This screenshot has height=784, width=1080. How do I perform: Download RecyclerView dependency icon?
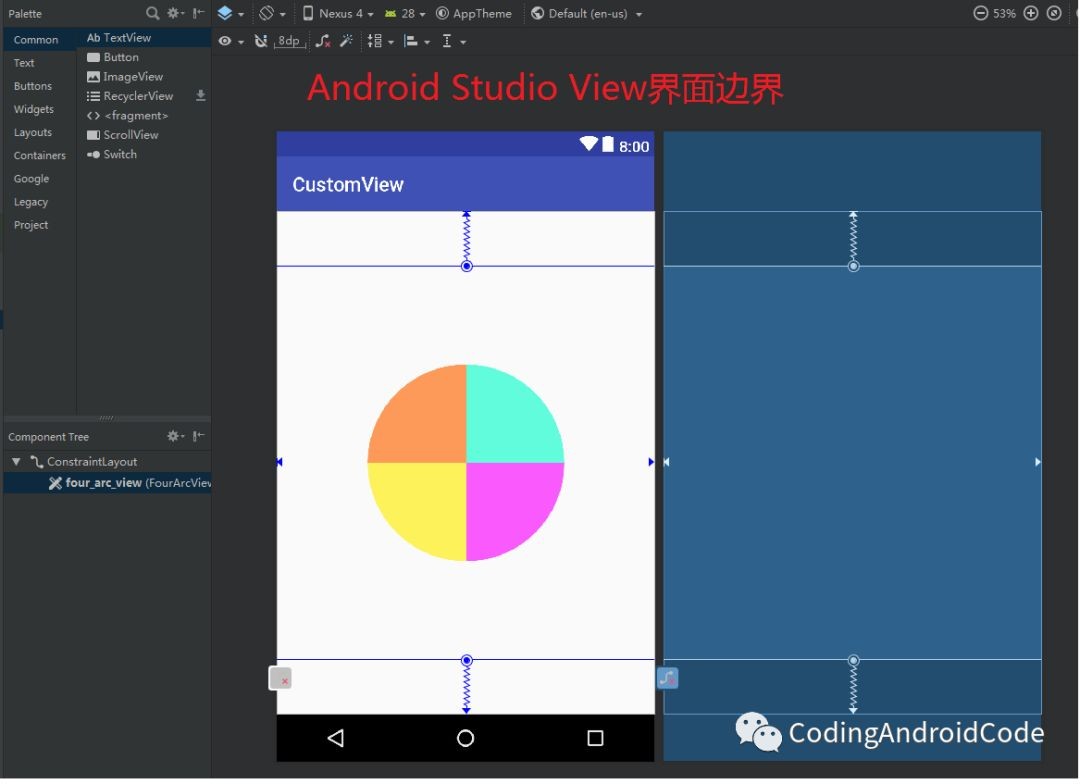(200, 96)
